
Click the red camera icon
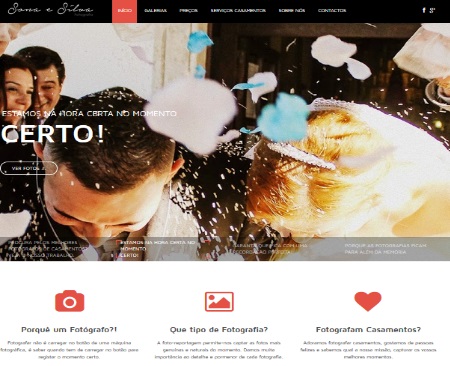[x=69, y=301]
